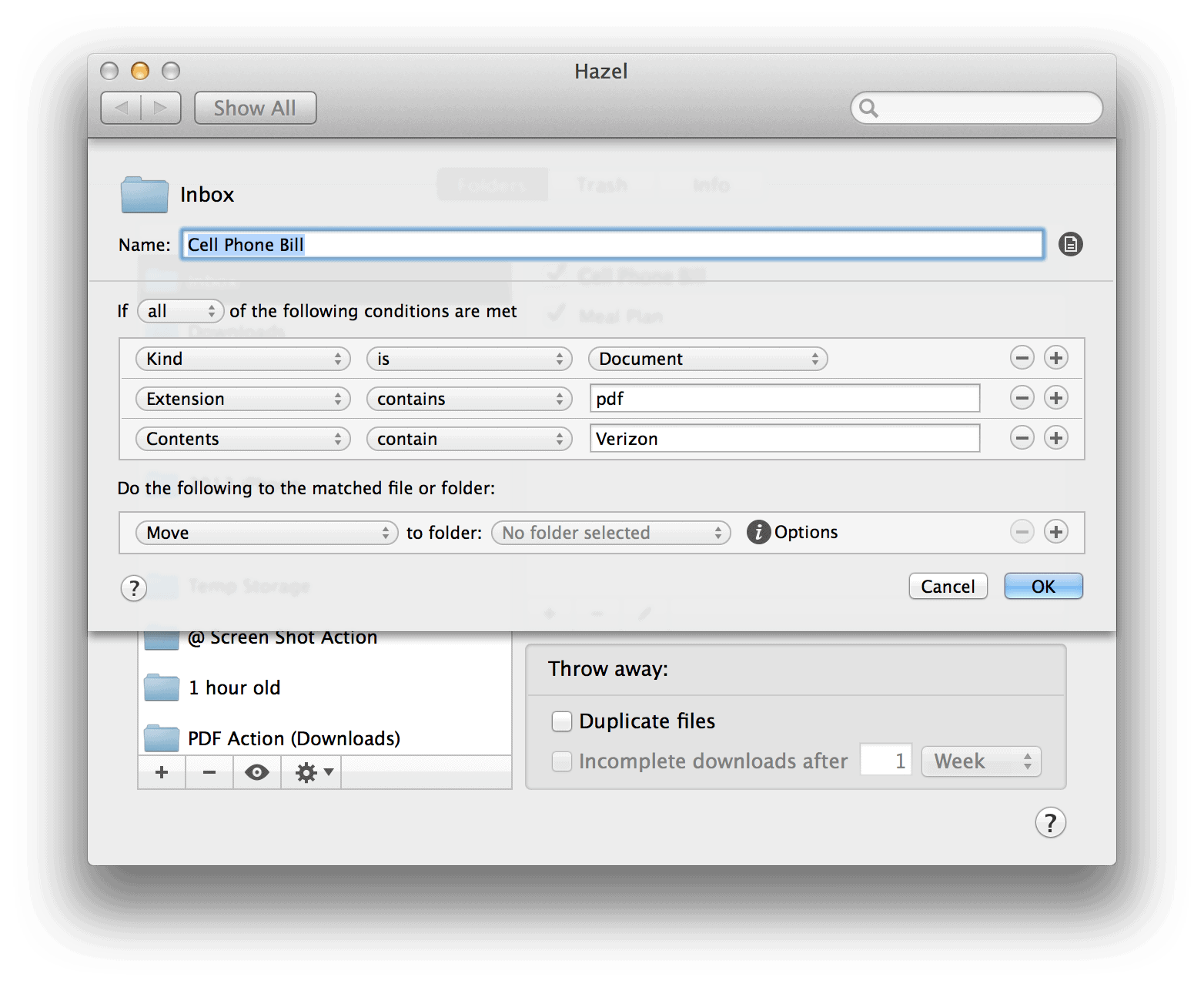Open the 'contain' operator dropdown
The image size is (1204, 987).
pos(470,439)
